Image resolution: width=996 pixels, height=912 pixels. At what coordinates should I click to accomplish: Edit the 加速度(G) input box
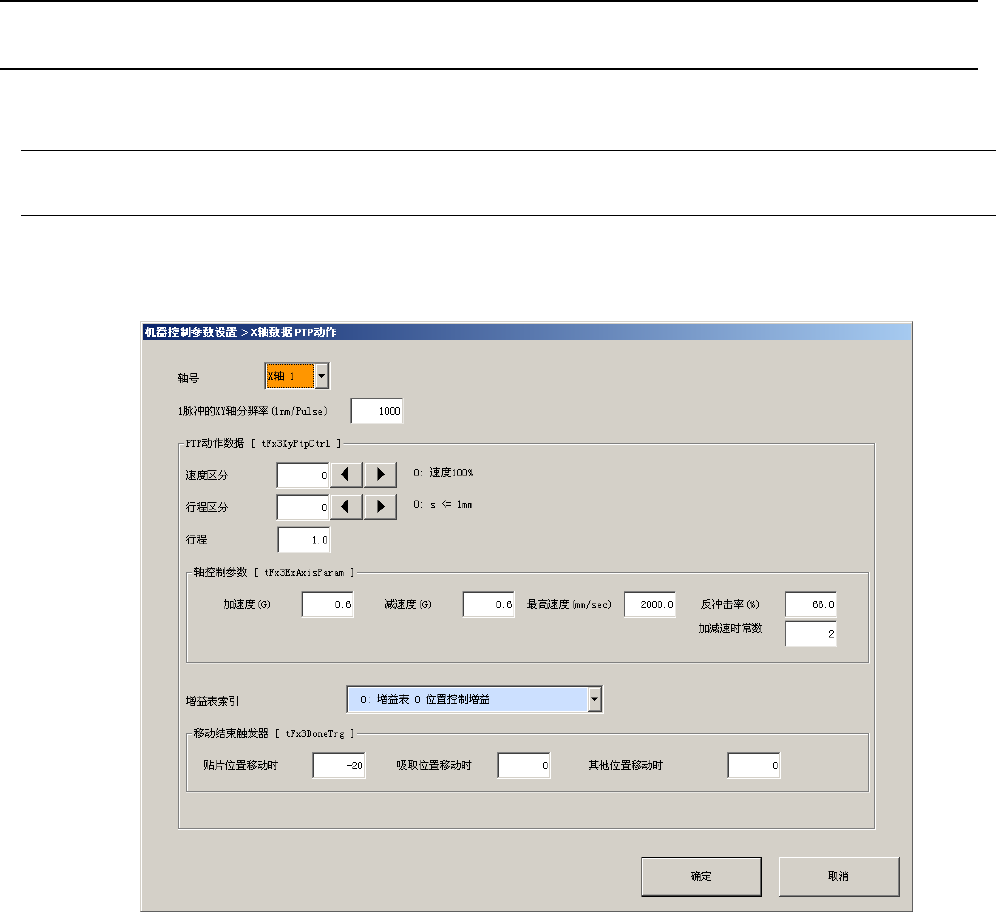pyautogui.click(x=328, y=605)
